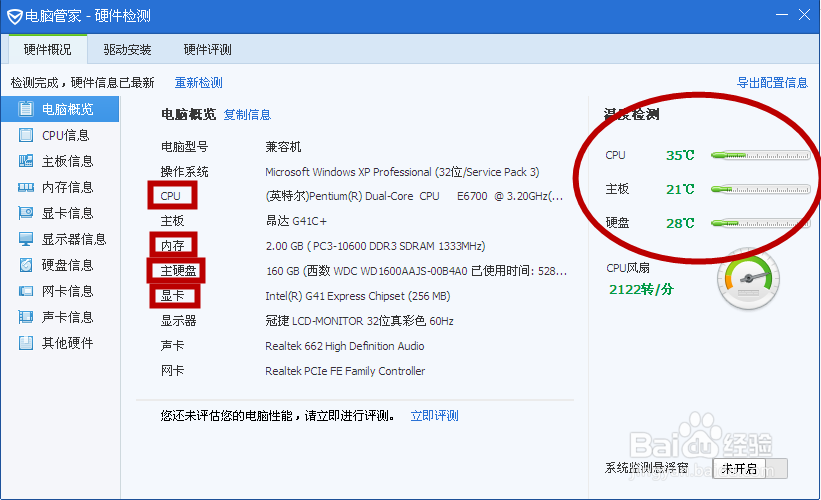This screenshot has width=821, height=500.
Task: Click the 昂达 G41C+ motherboard value
Action: [x=296, y=221]
